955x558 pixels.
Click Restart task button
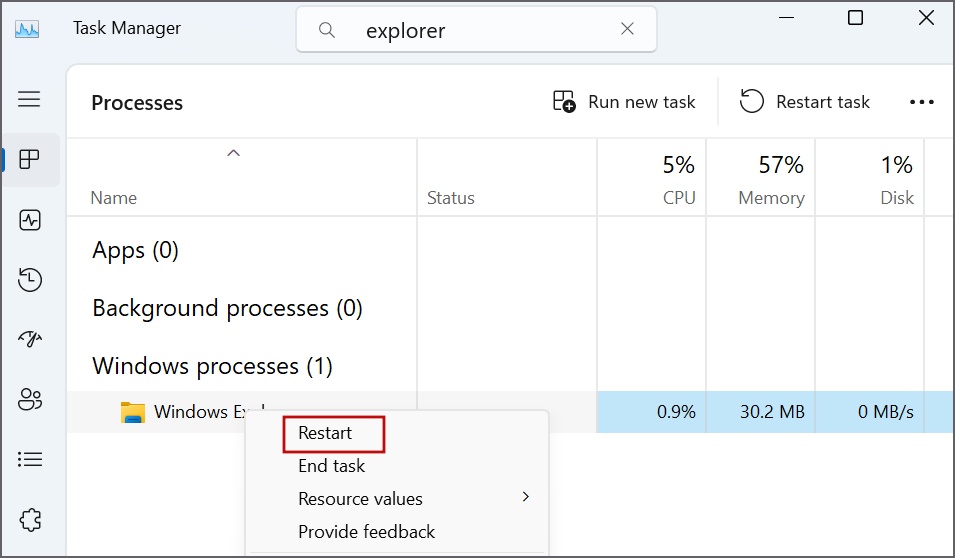point(804,102)
